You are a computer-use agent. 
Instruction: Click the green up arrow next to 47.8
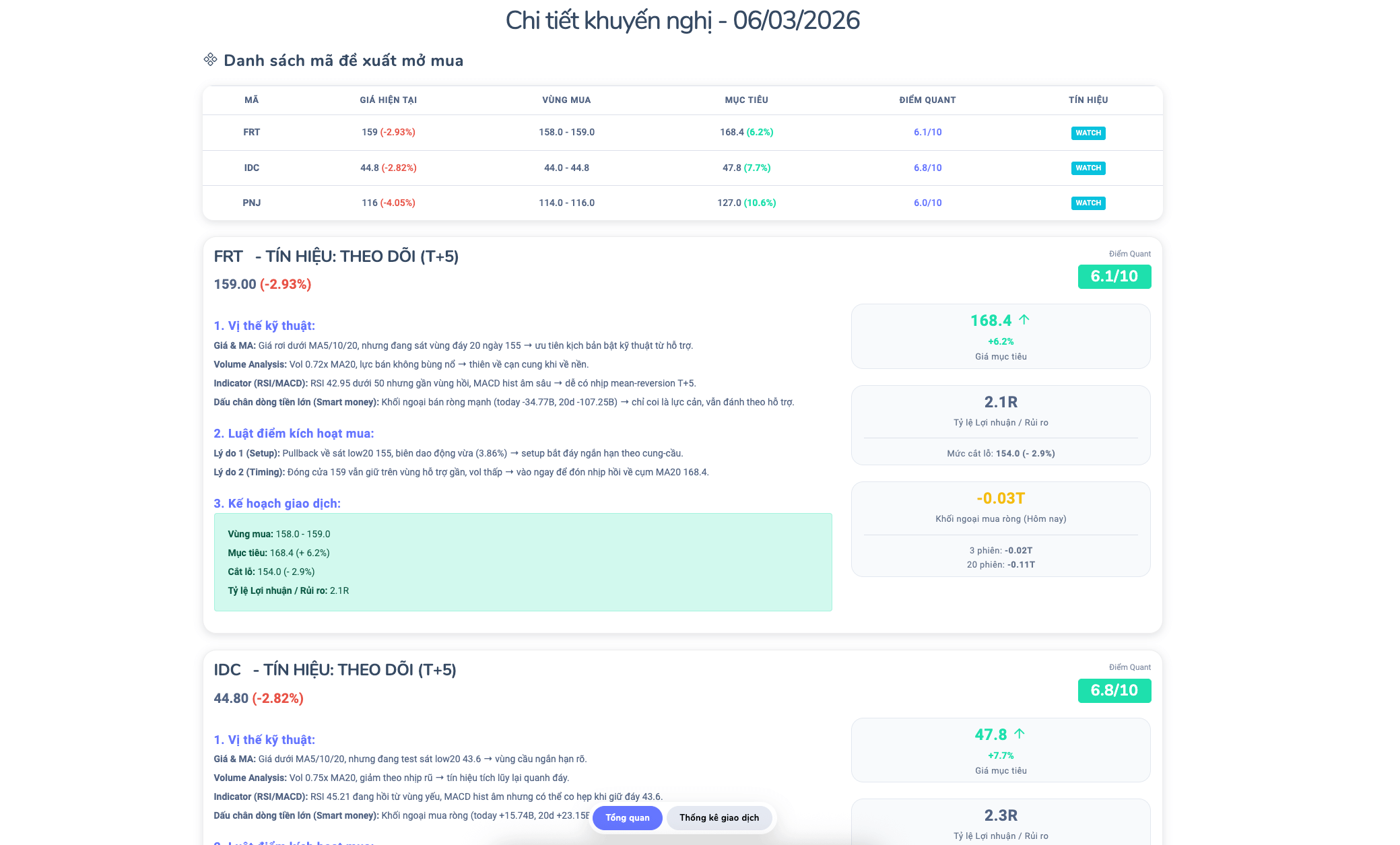pyautogui.click(x=1020, y=733)
